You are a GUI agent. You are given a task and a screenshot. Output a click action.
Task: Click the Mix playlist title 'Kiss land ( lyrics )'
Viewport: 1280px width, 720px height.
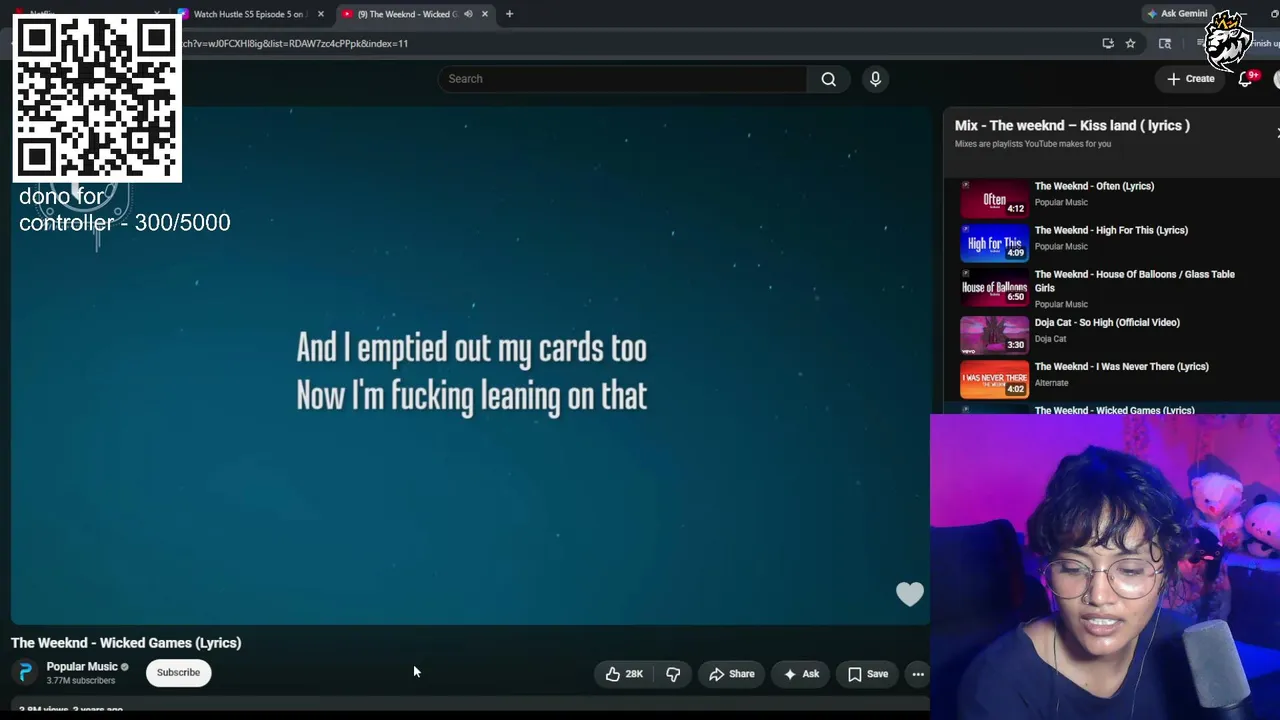click(1072, 125)
